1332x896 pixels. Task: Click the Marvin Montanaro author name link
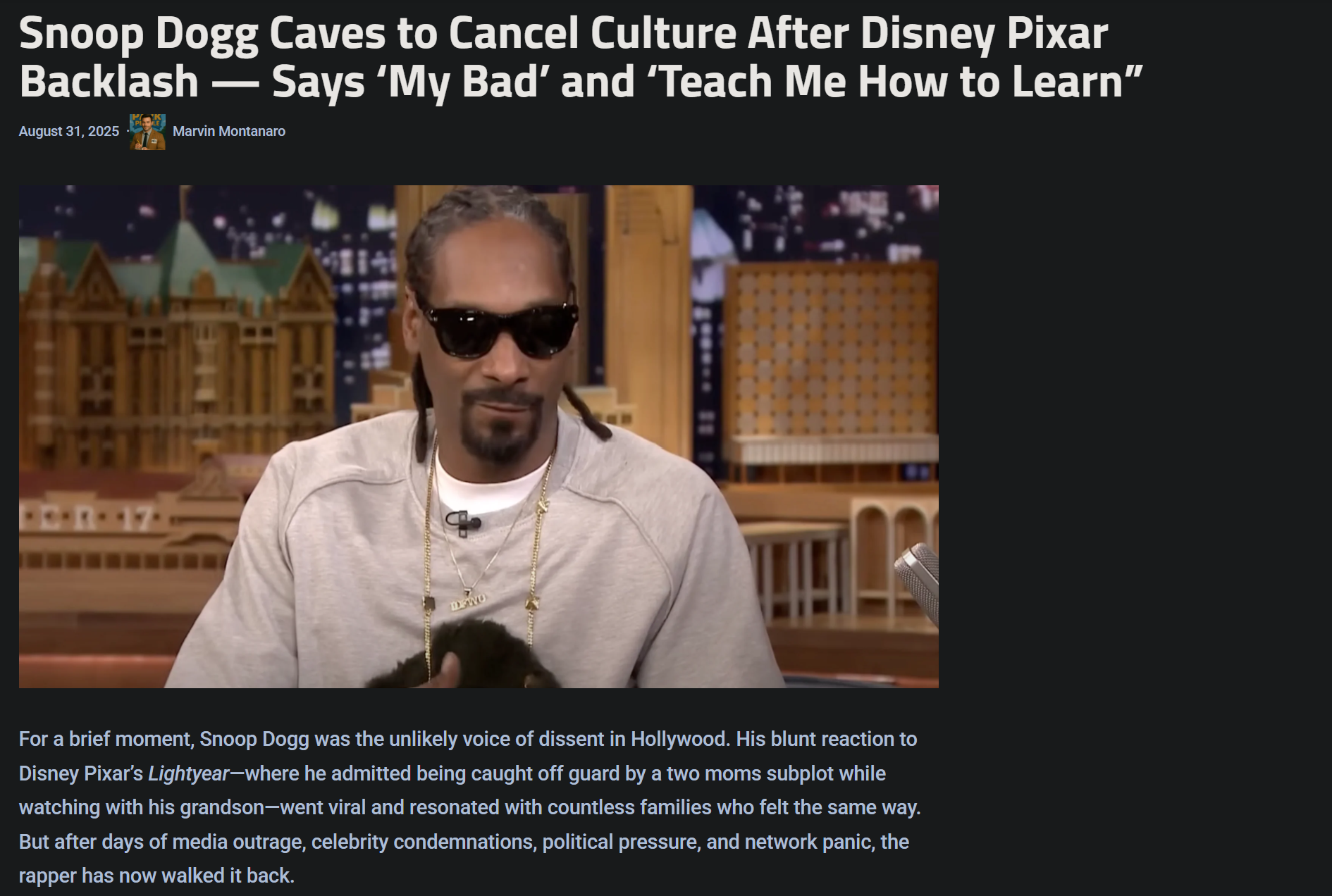pos(229,132)
